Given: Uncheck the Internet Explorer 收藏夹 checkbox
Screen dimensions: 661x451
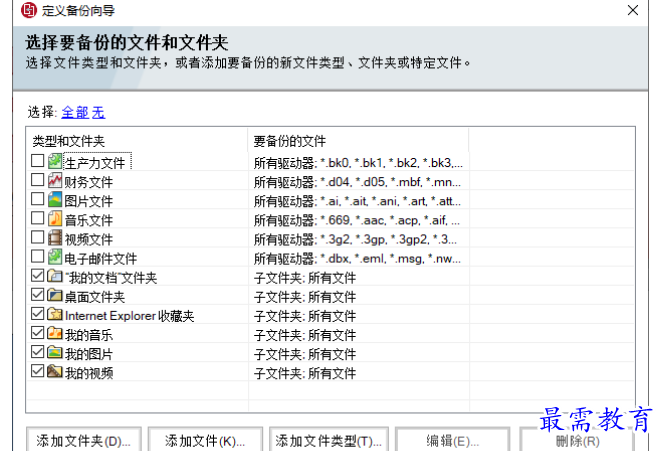Looking at the screenshot, I should (38, 314).
